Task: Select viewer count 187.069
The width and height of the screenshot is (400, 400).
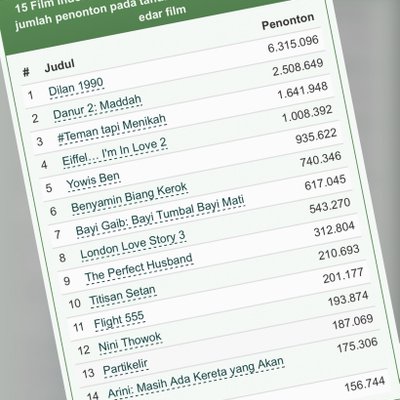Action: [x=353, y=322]
